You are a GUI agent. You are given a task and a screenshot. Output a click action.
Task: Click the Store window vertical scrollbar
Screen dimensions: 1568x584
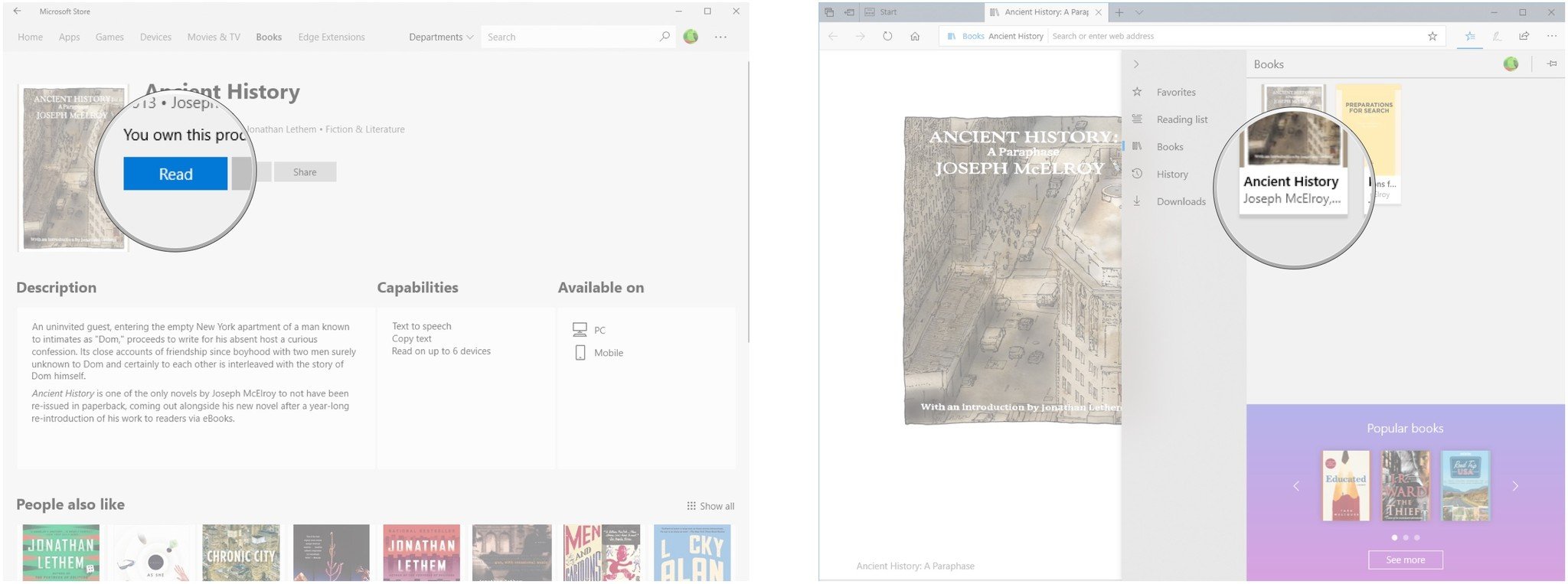(748, 202)
